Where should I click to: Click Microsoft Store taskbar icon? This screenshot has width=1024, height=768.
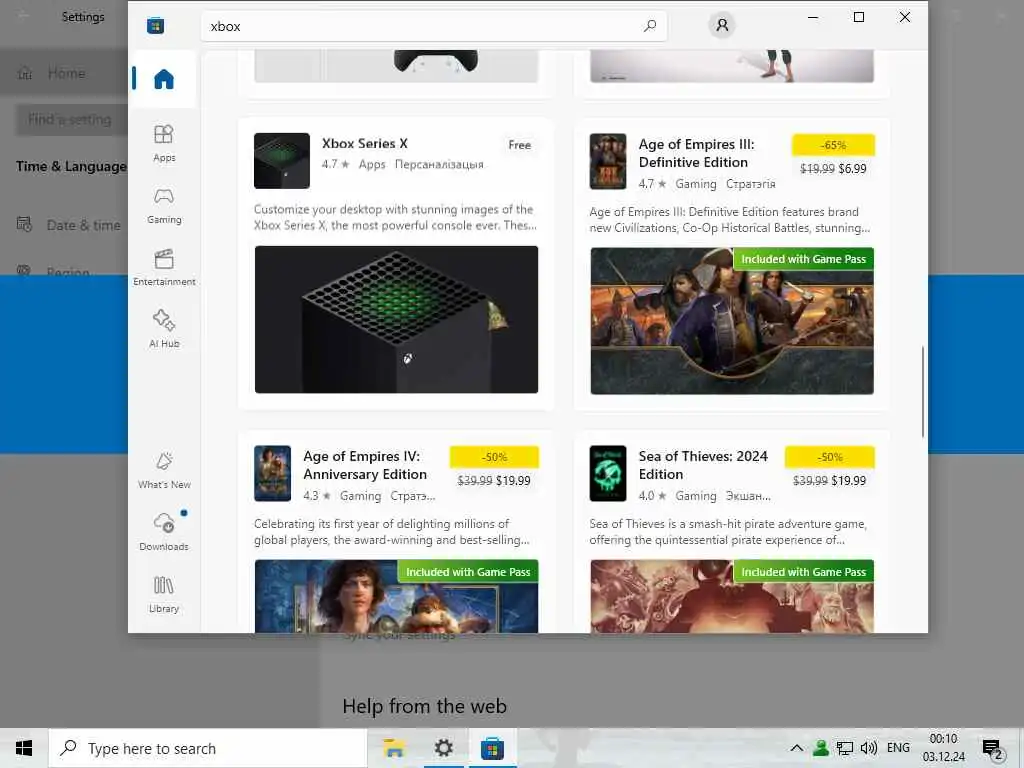[492, 748]
